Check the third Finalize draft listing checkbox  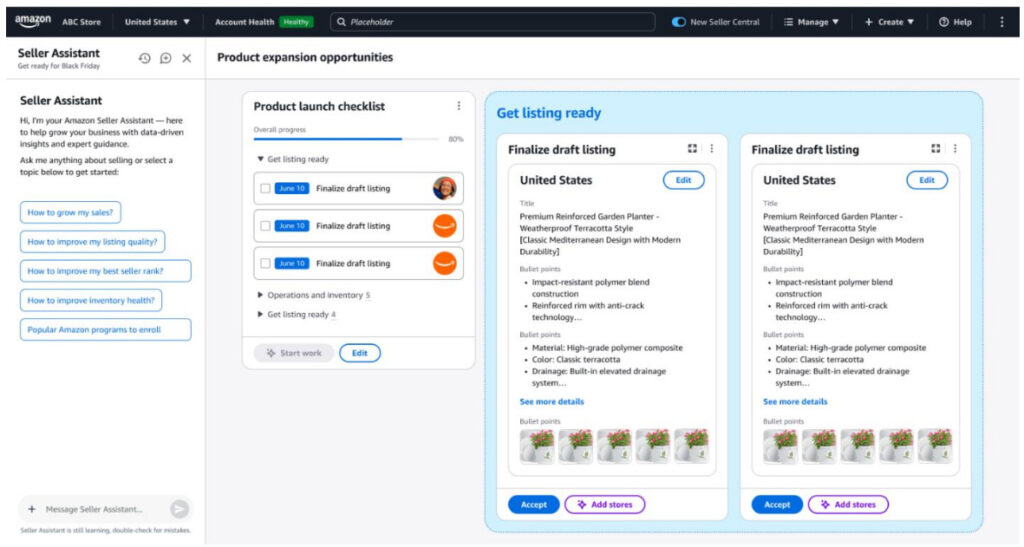265,264
